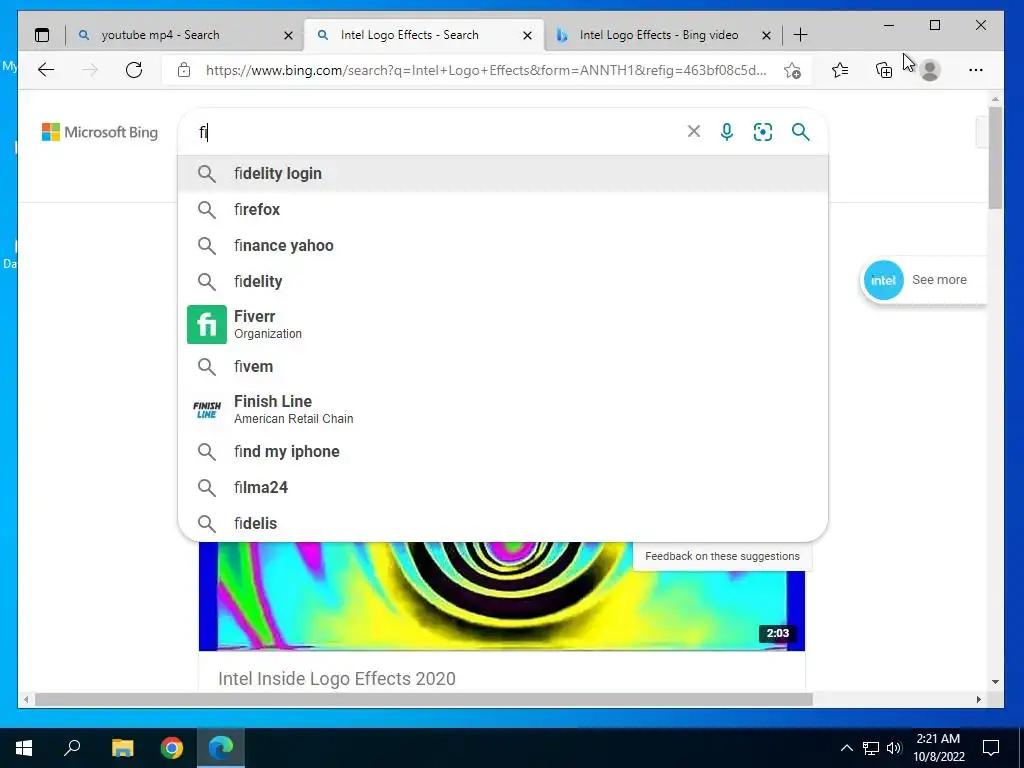Click the intel 'See more' button
This screenshot has width=1024, height=768.
(923, 280)
